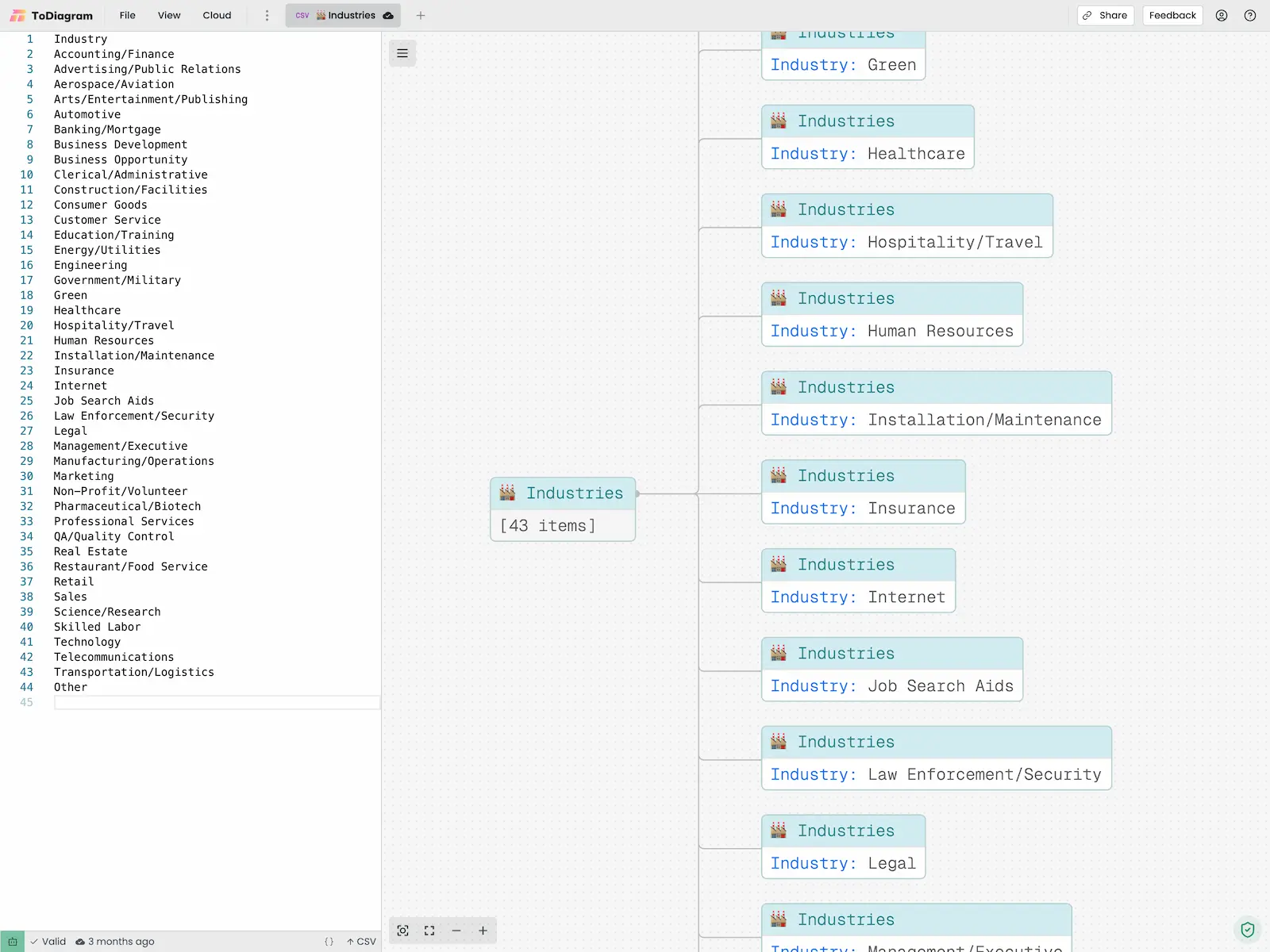
Task: Click the help question mark icon
Action: coord(1250,15)
